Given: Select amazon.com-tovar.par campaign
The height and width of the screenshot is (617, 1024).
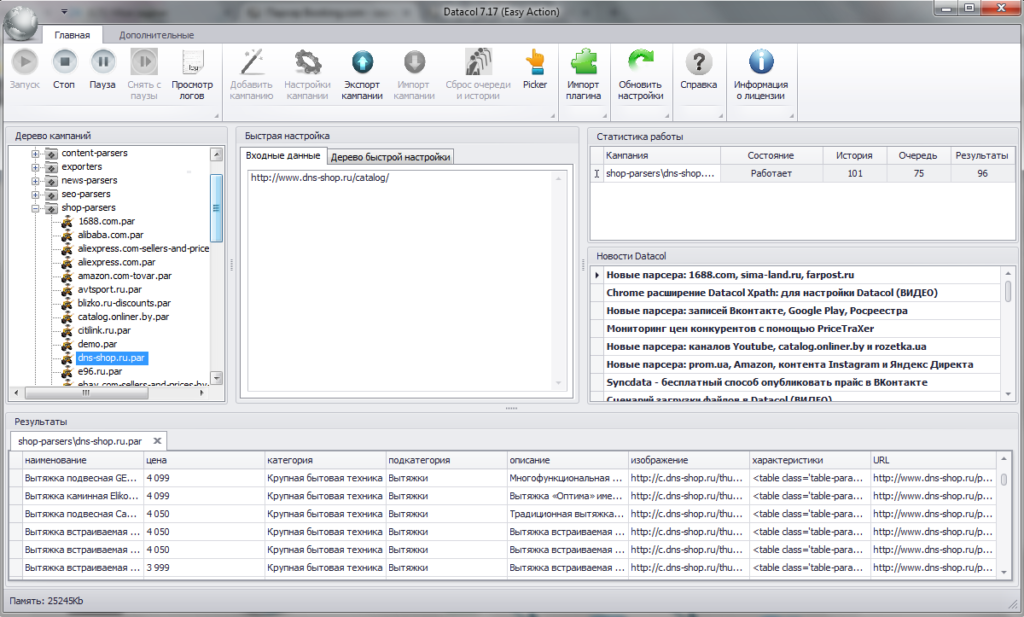Looking at the screenshot, I should (x=124, y=276).
